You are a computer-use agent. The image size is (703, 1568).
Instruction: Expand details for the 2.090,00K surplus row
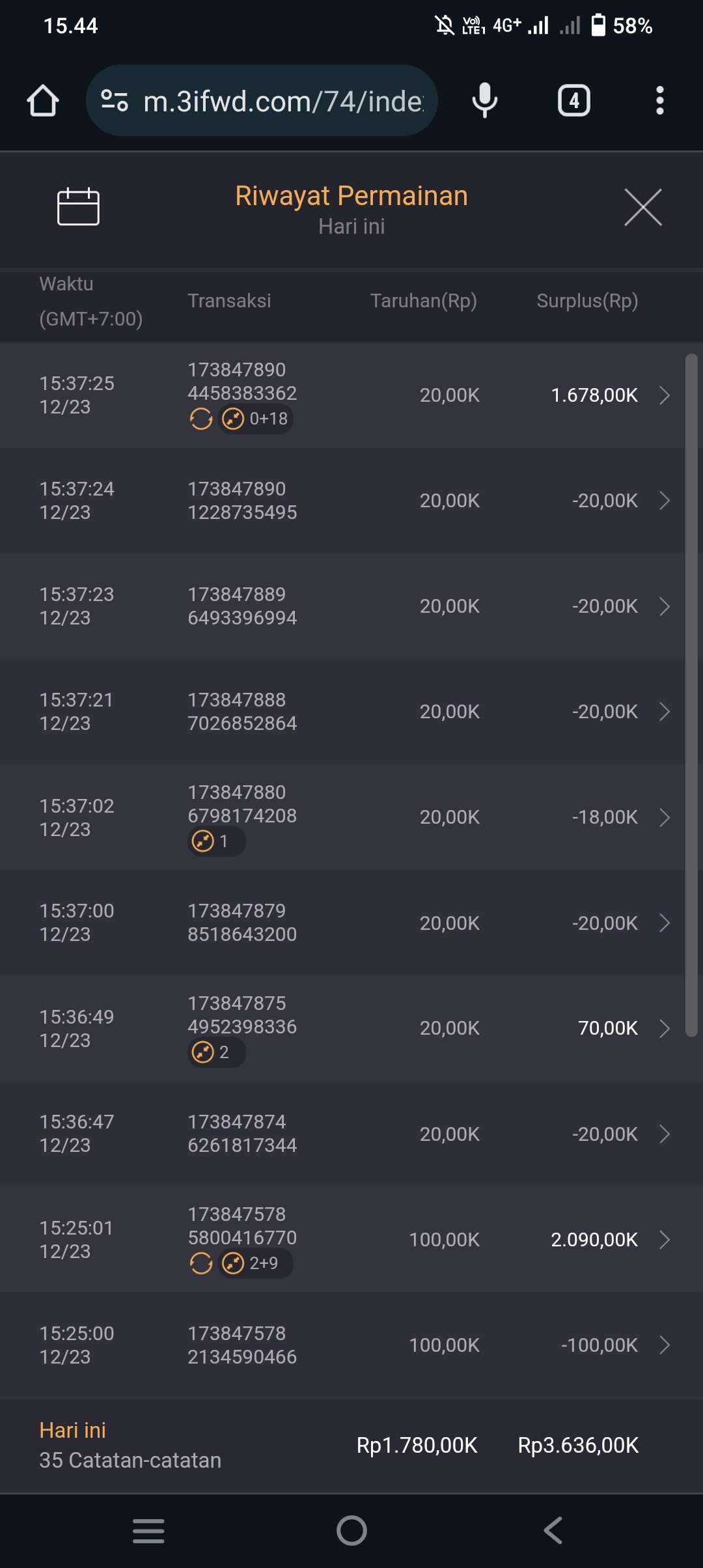665,1240
